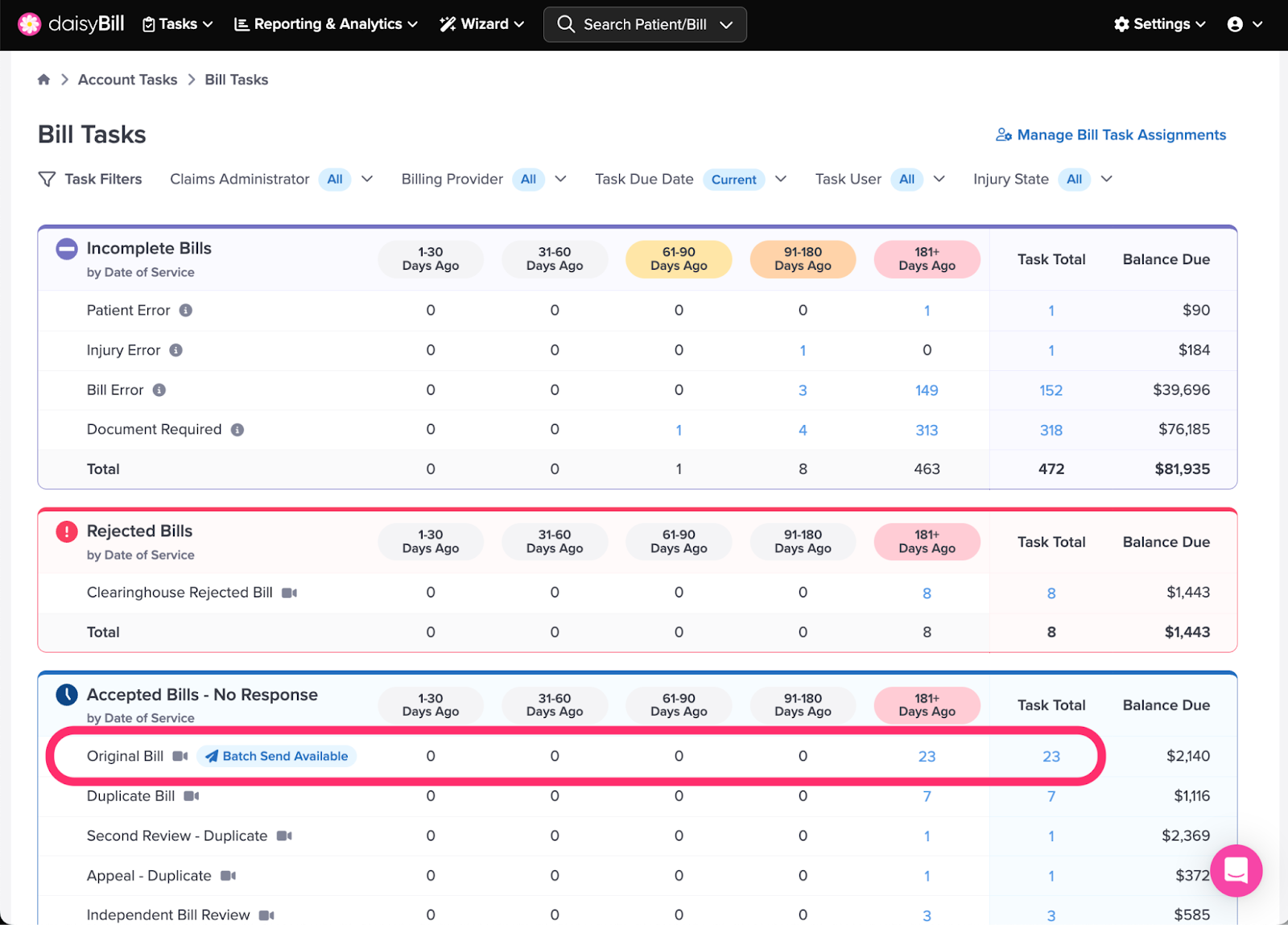Expand the Task Due Date filter dropdown
The height and width of the screenshot is (925, 1288).
[780, 179]
